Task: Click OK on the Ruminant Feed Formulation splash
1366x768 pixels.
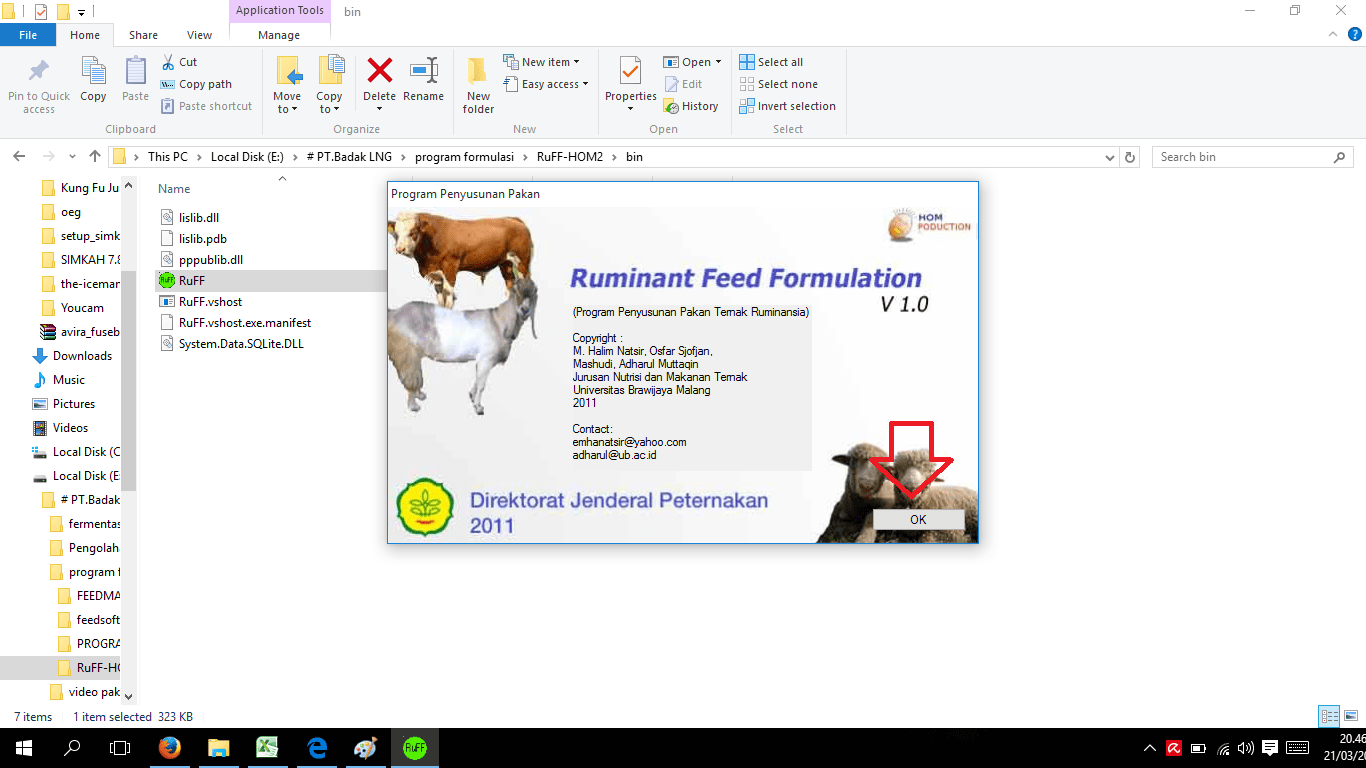Action: 917,520
